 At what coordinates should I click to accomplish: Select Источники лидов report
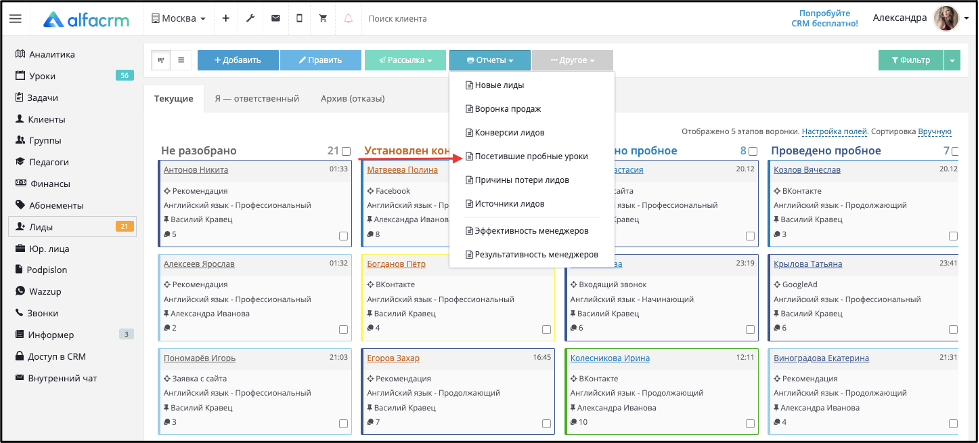504,203
